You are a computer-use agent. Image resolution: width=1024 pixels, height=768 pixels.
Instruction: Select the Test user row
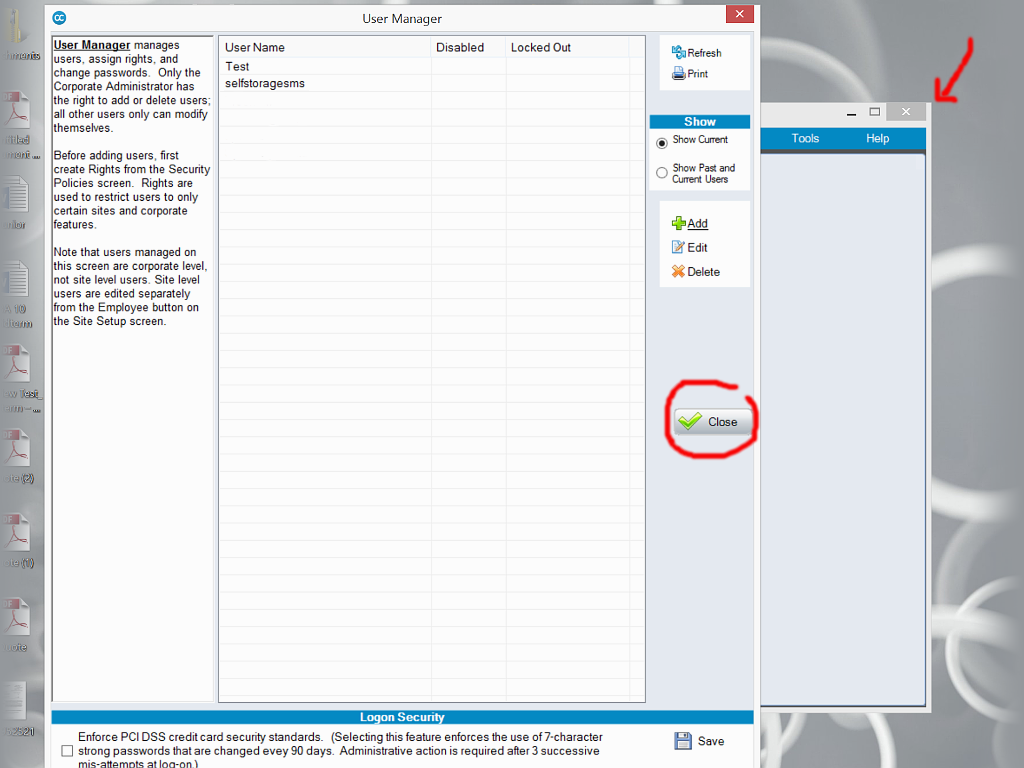[238, 67]
